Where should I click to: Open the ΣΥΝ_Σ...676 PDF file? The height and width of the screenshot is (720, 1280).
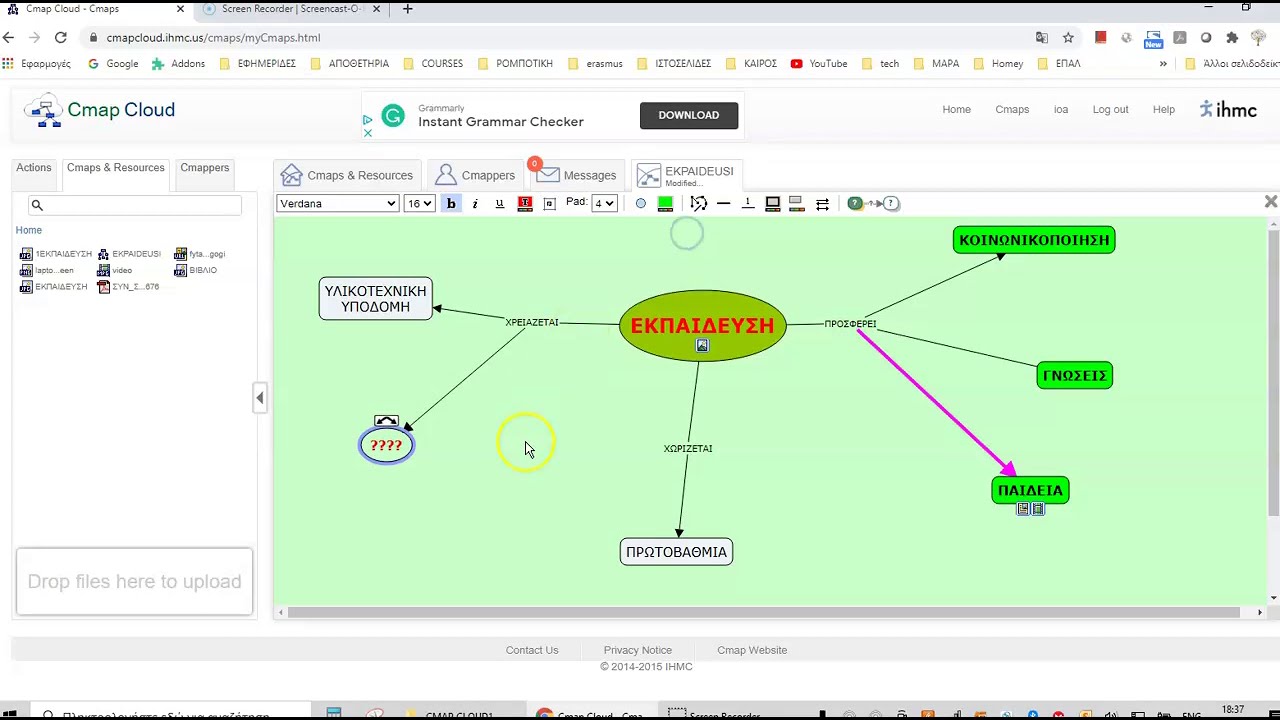click(128, 287)
